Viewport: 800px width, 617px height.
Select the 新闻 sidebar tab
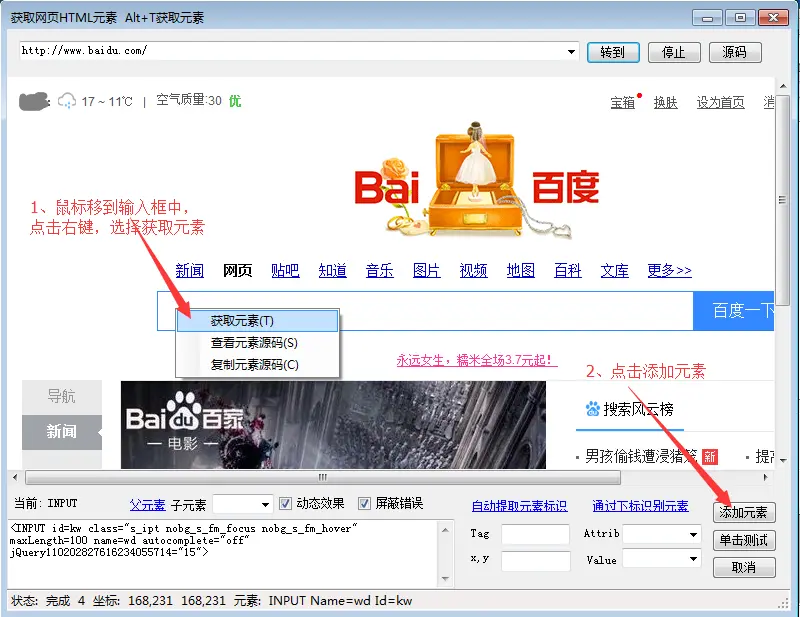point(62,432)
